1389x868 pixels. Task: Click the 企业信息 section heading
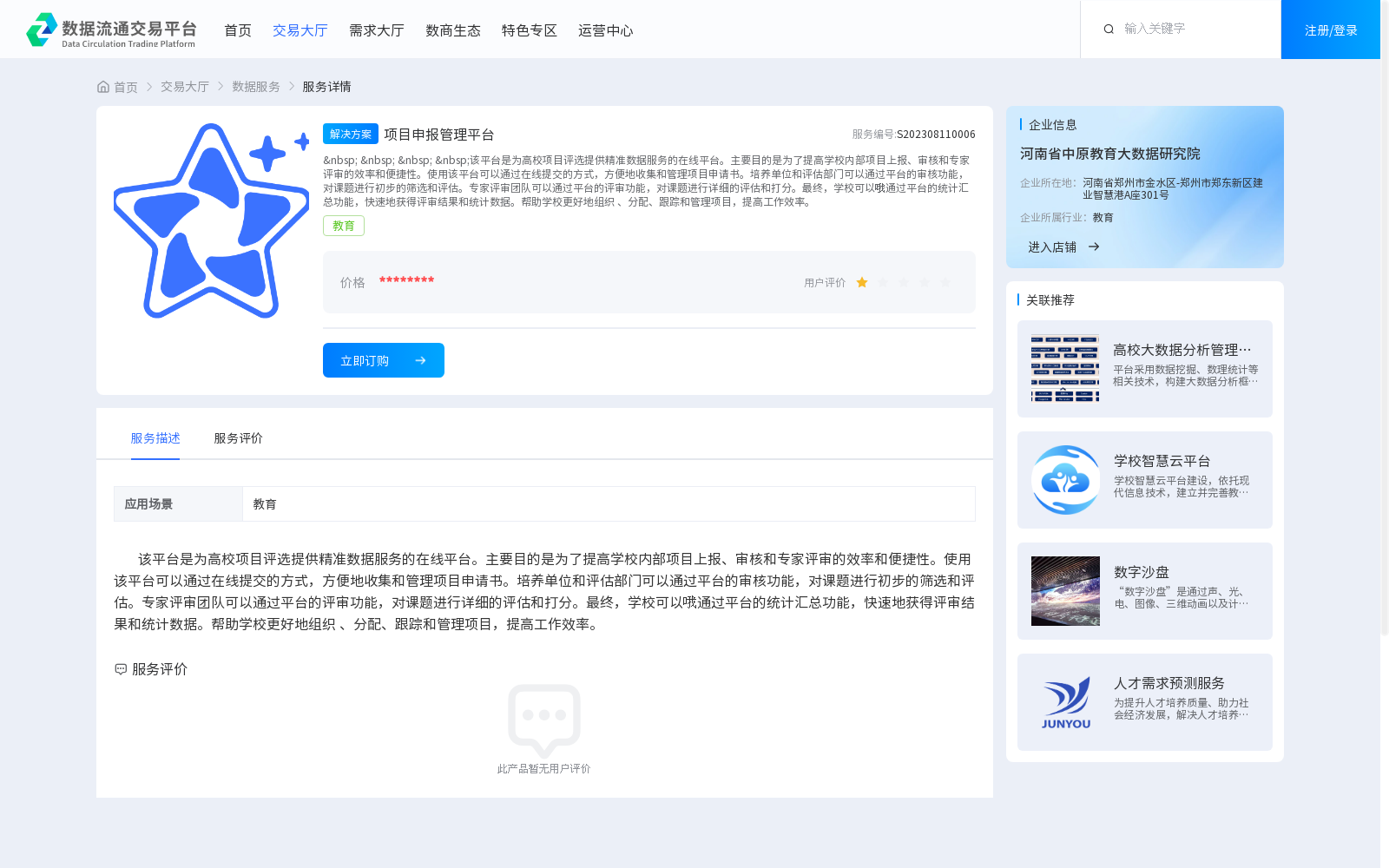(x=1053, y=125)
